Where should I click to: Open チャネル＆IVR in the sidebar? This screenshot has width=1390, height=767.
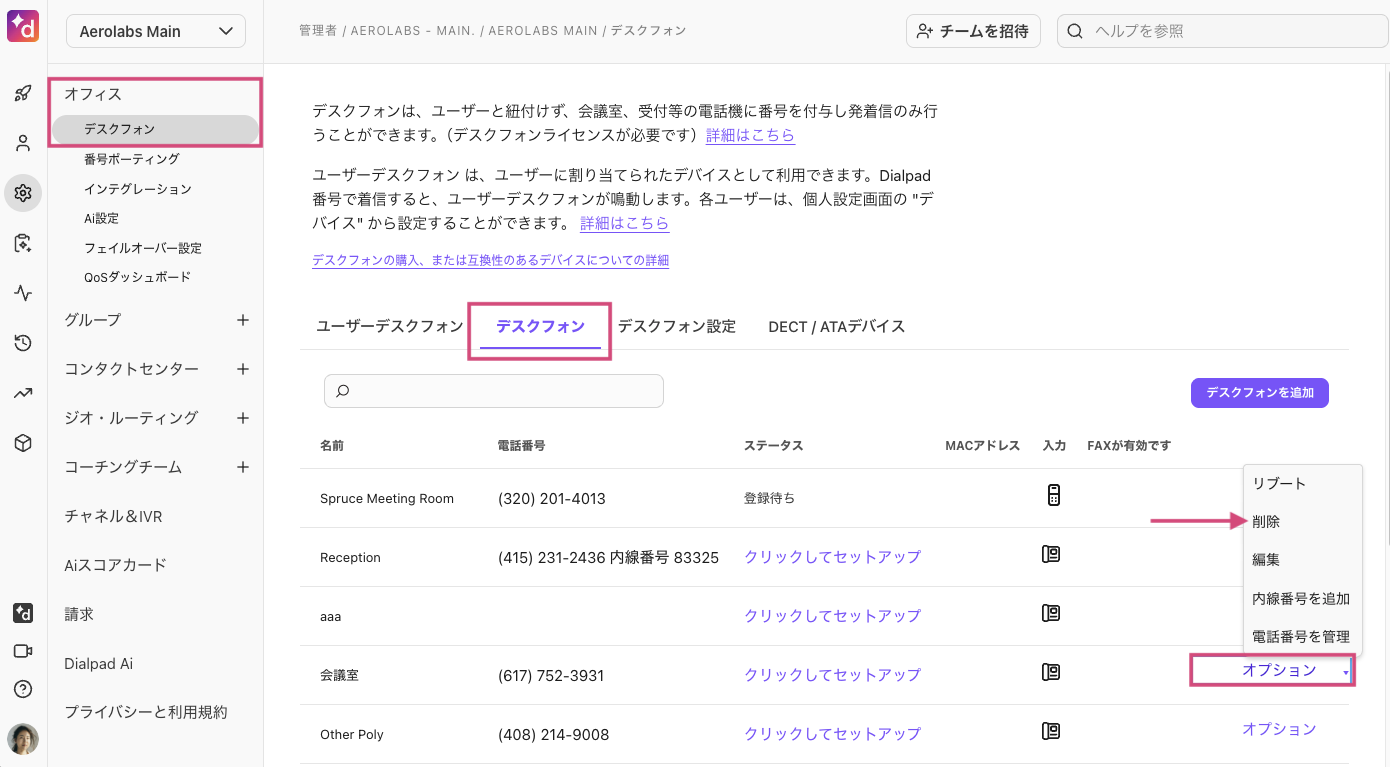point(113,516)
